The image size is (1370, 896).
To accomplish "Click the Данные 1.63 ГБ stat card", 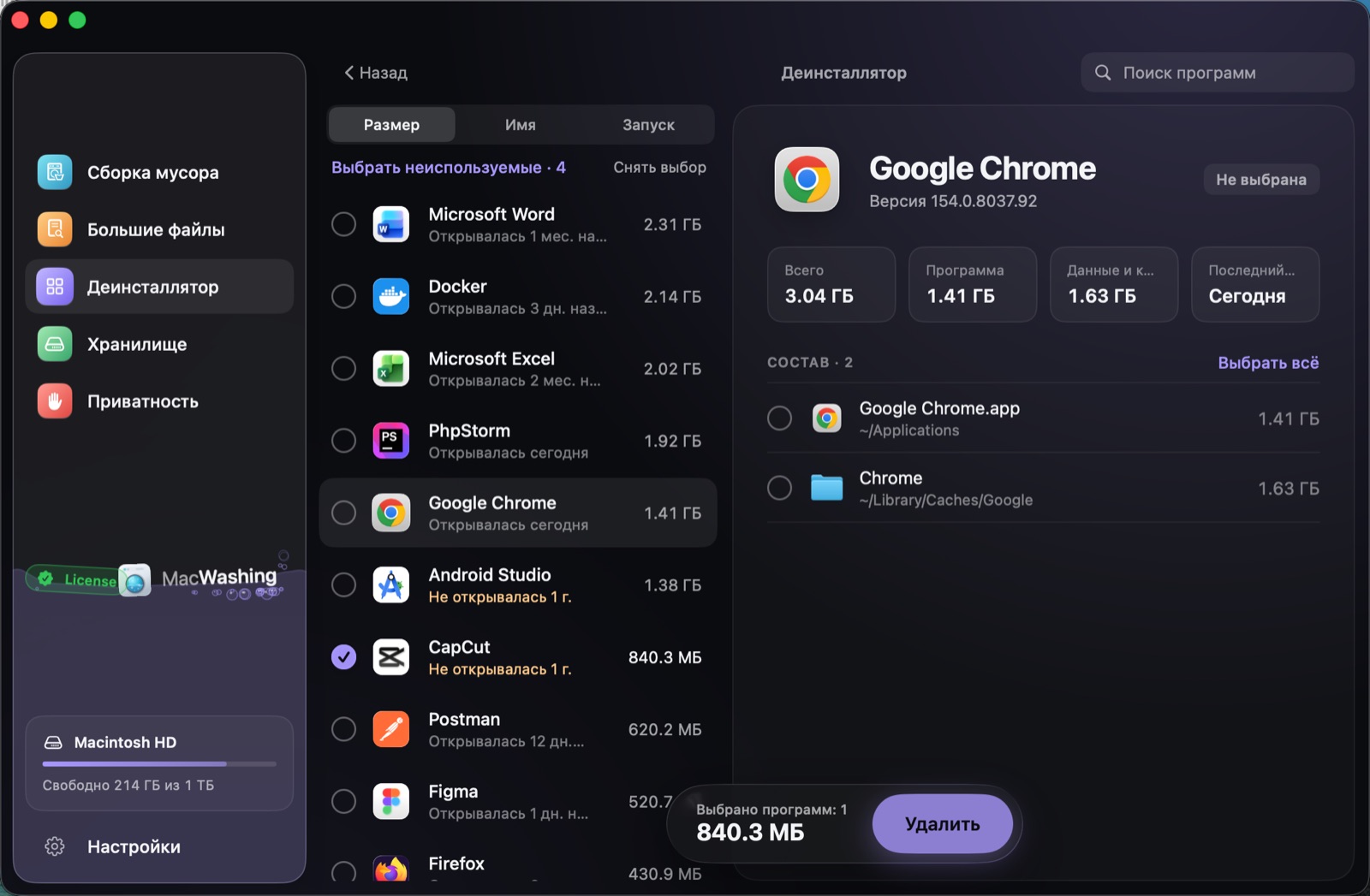I will point(1114,284).
